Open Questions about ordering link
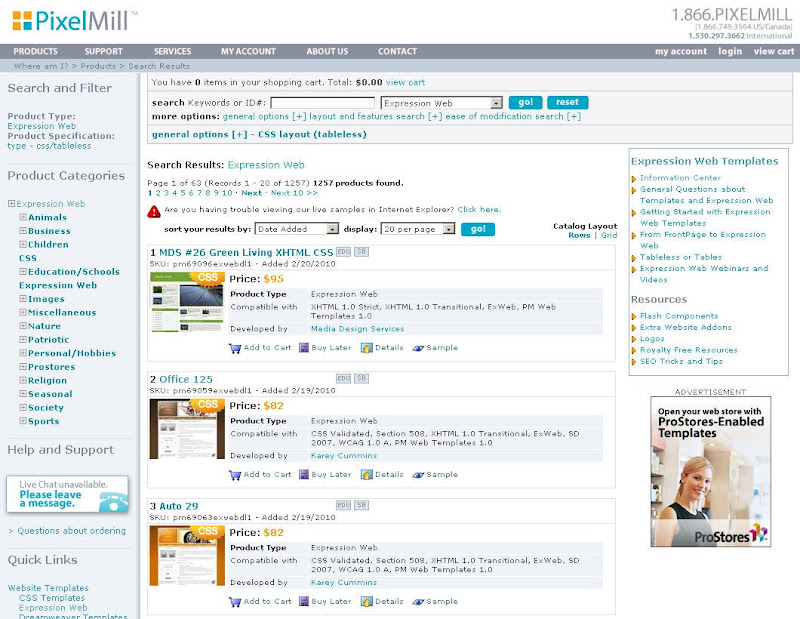This screenshot has height=619, width=800. point(71,531)
